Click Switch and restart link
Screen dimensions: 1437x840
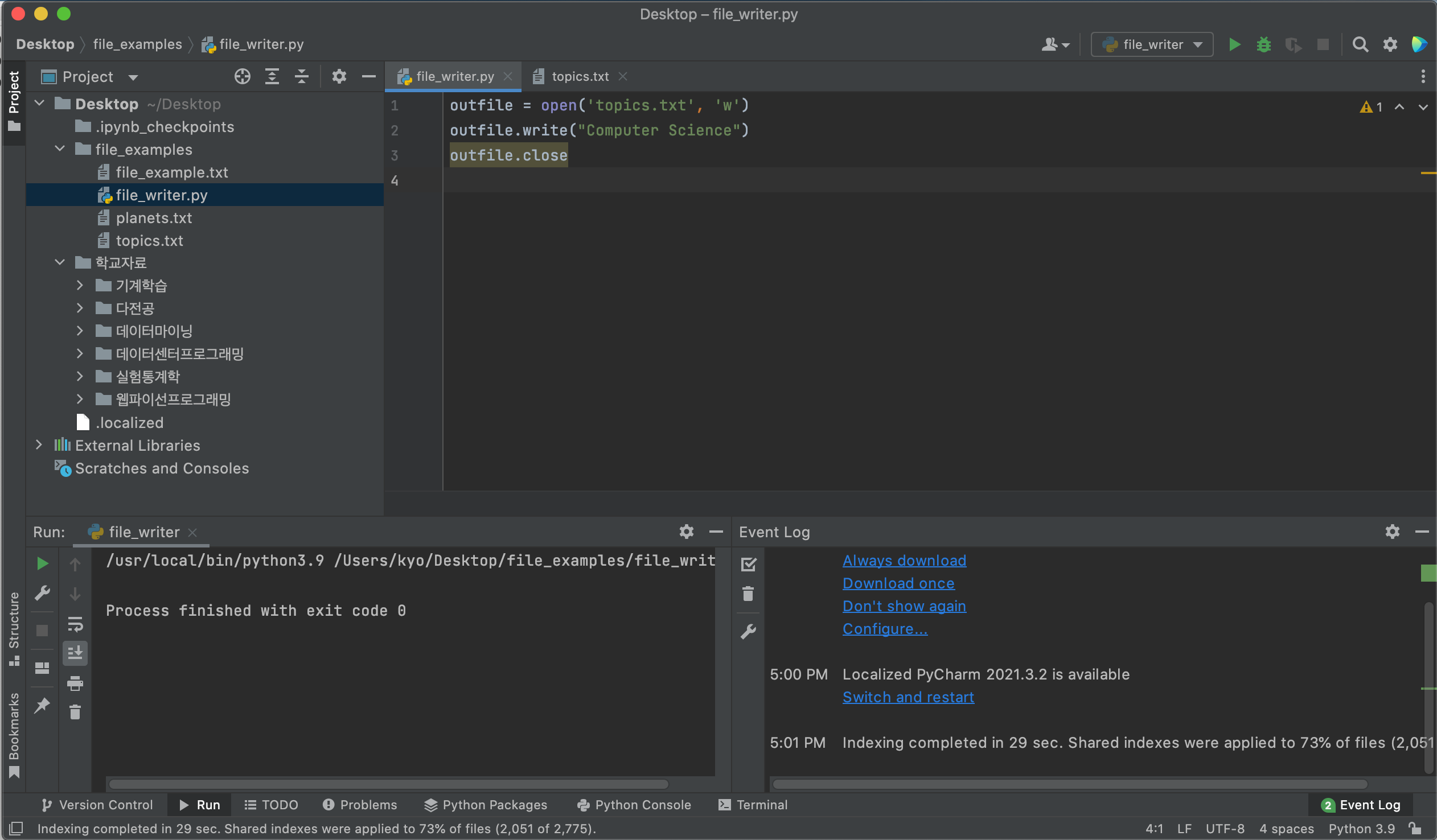coord(909,698)
